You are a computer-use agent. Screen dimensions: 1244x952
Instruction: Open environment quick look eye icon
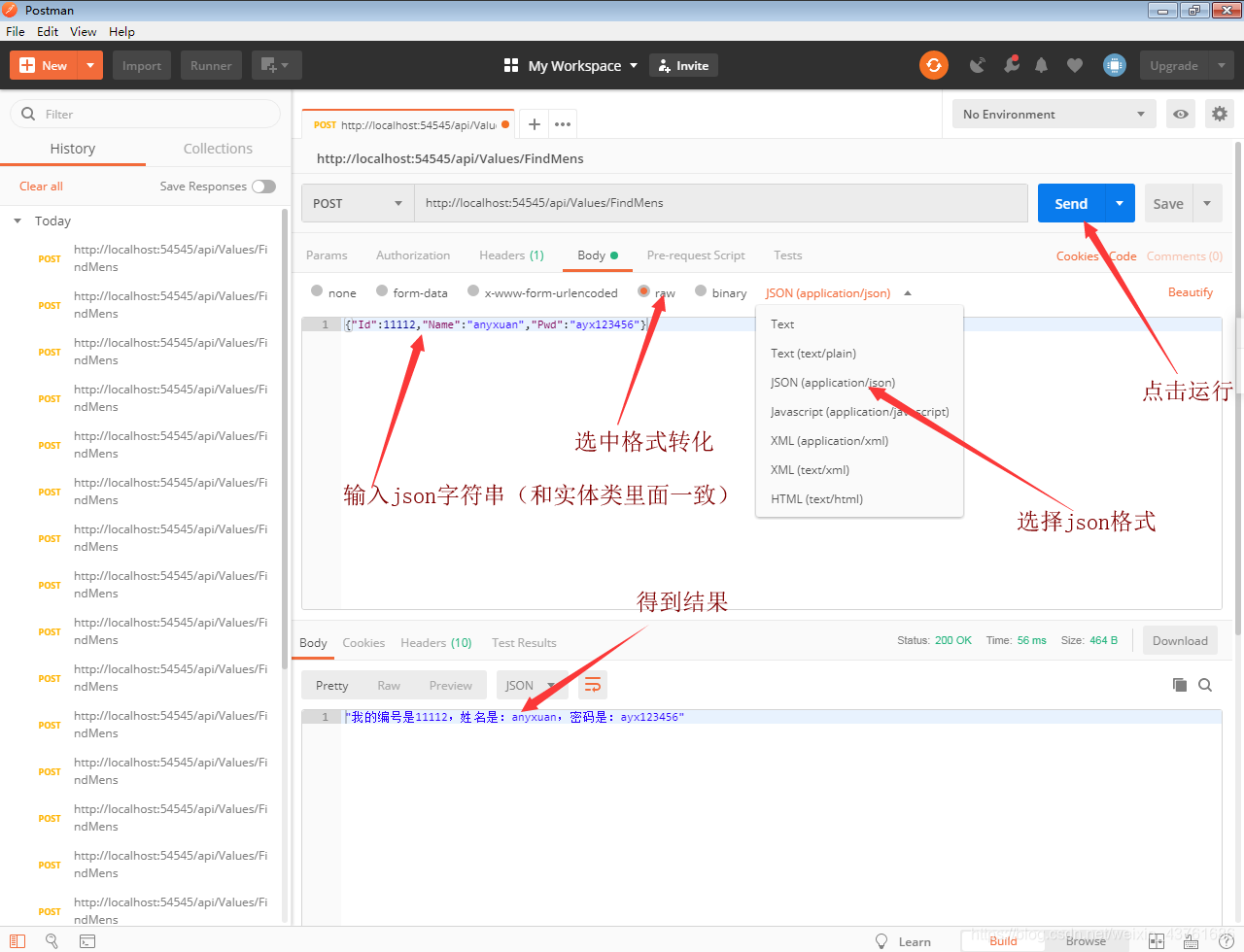(x=1181, y=114)
